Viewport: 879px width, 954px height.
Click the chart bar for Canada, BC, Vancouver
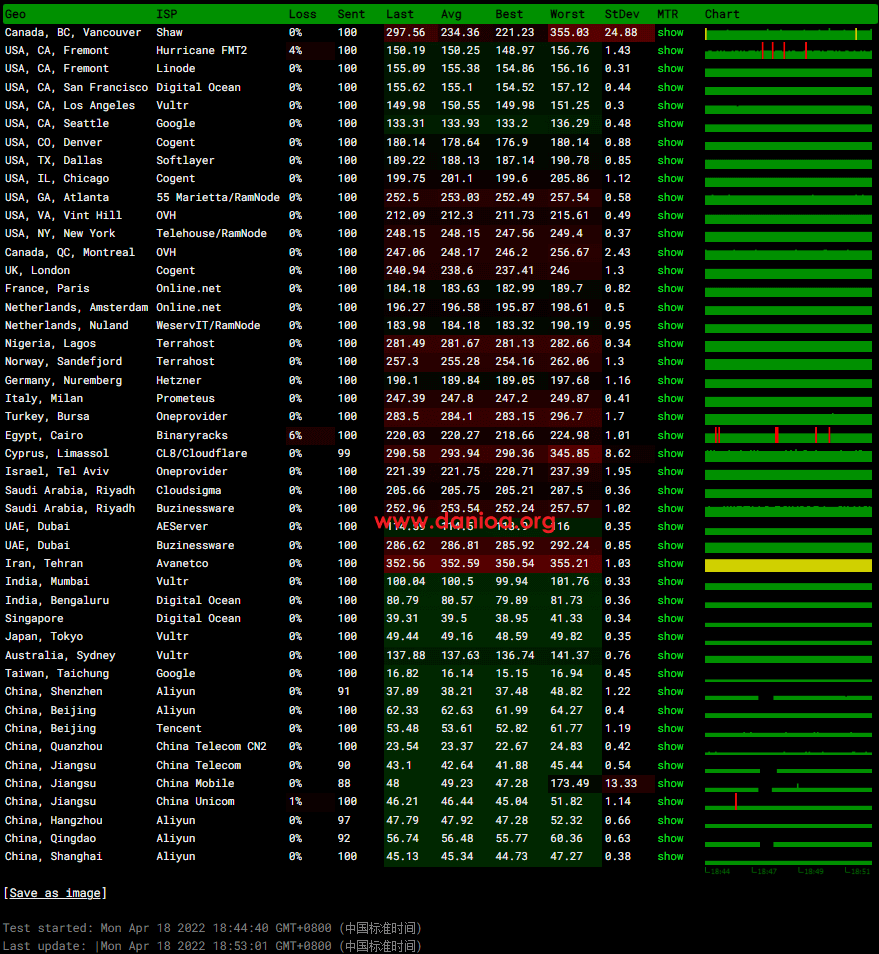[788, 34]
